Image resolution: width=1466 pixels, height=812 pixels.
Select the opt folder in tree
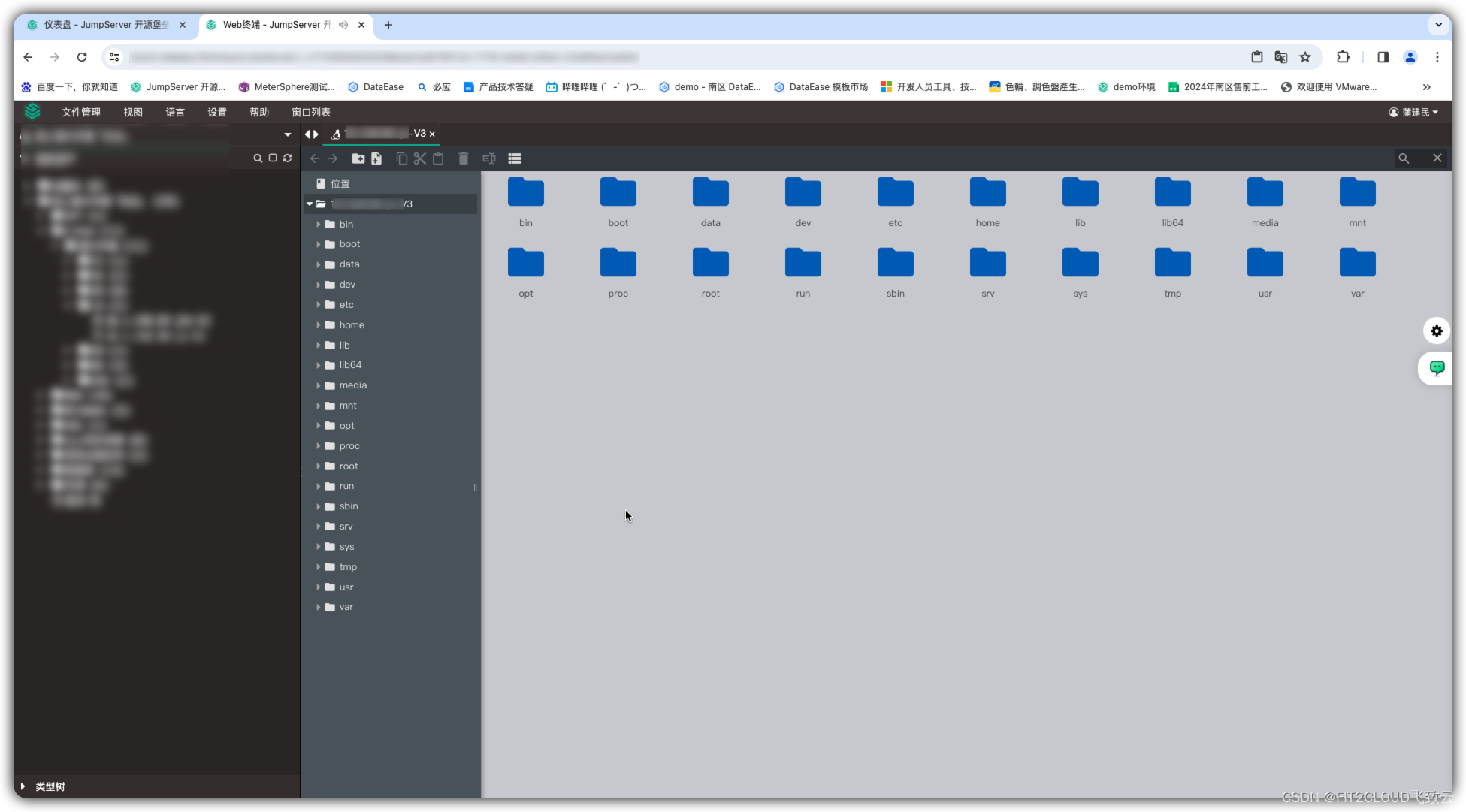pyautogui.click(x=346, y=426)
